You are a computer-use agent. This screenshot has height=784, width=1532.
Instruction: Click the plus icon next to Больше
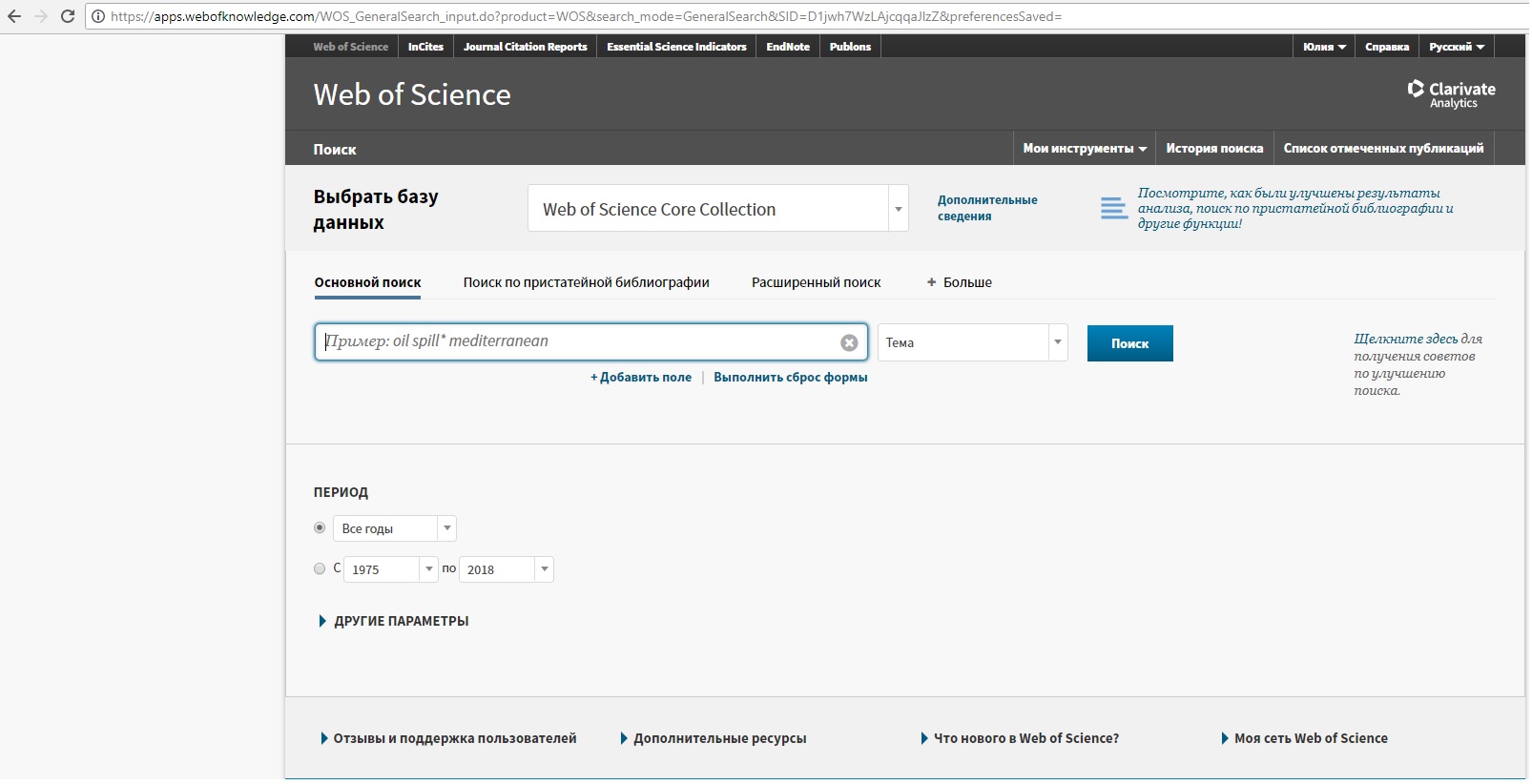(x=931, y=282)
